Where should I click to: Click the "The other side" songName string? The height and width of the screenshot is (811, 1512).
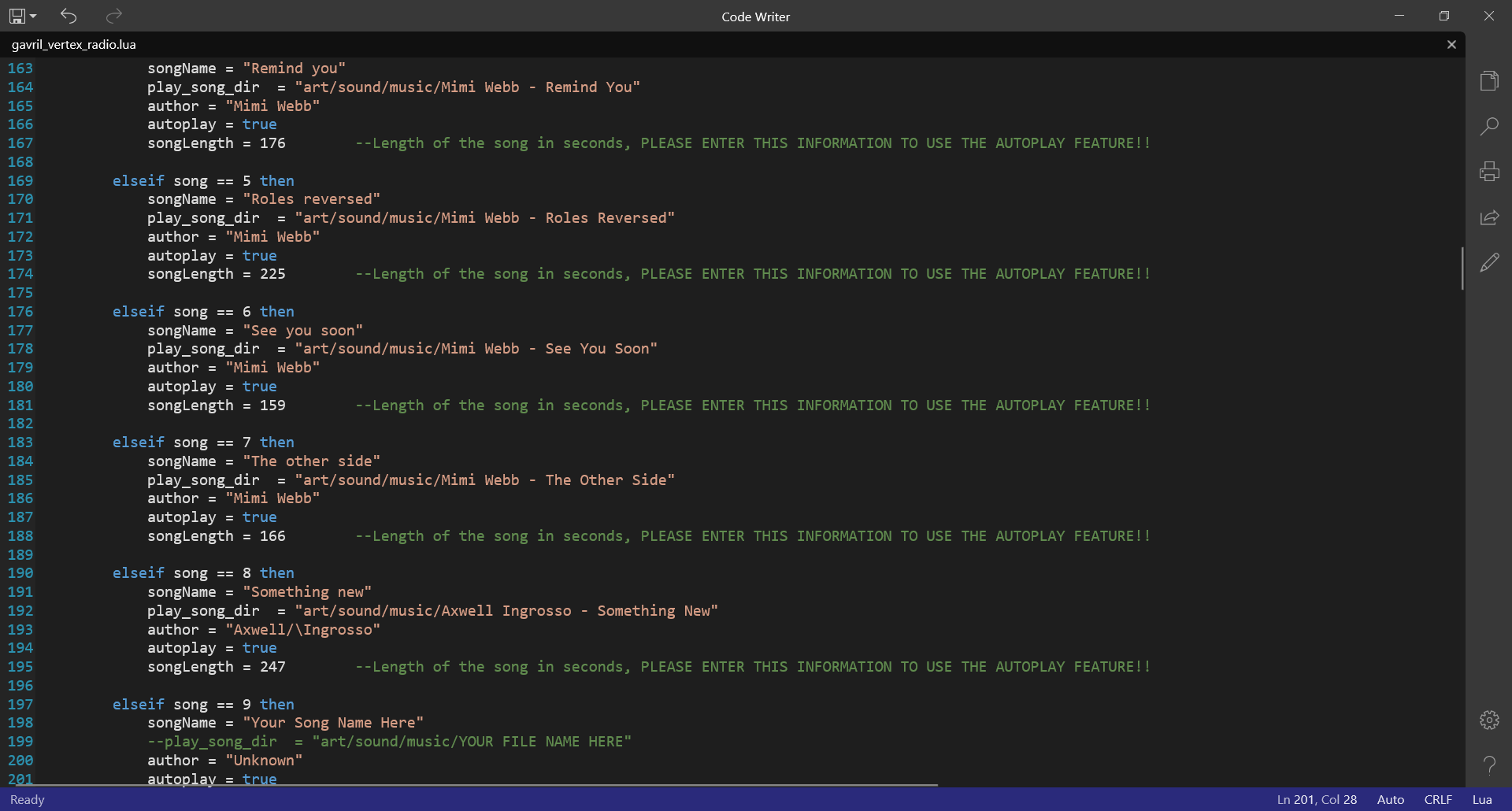click(311, 461)
